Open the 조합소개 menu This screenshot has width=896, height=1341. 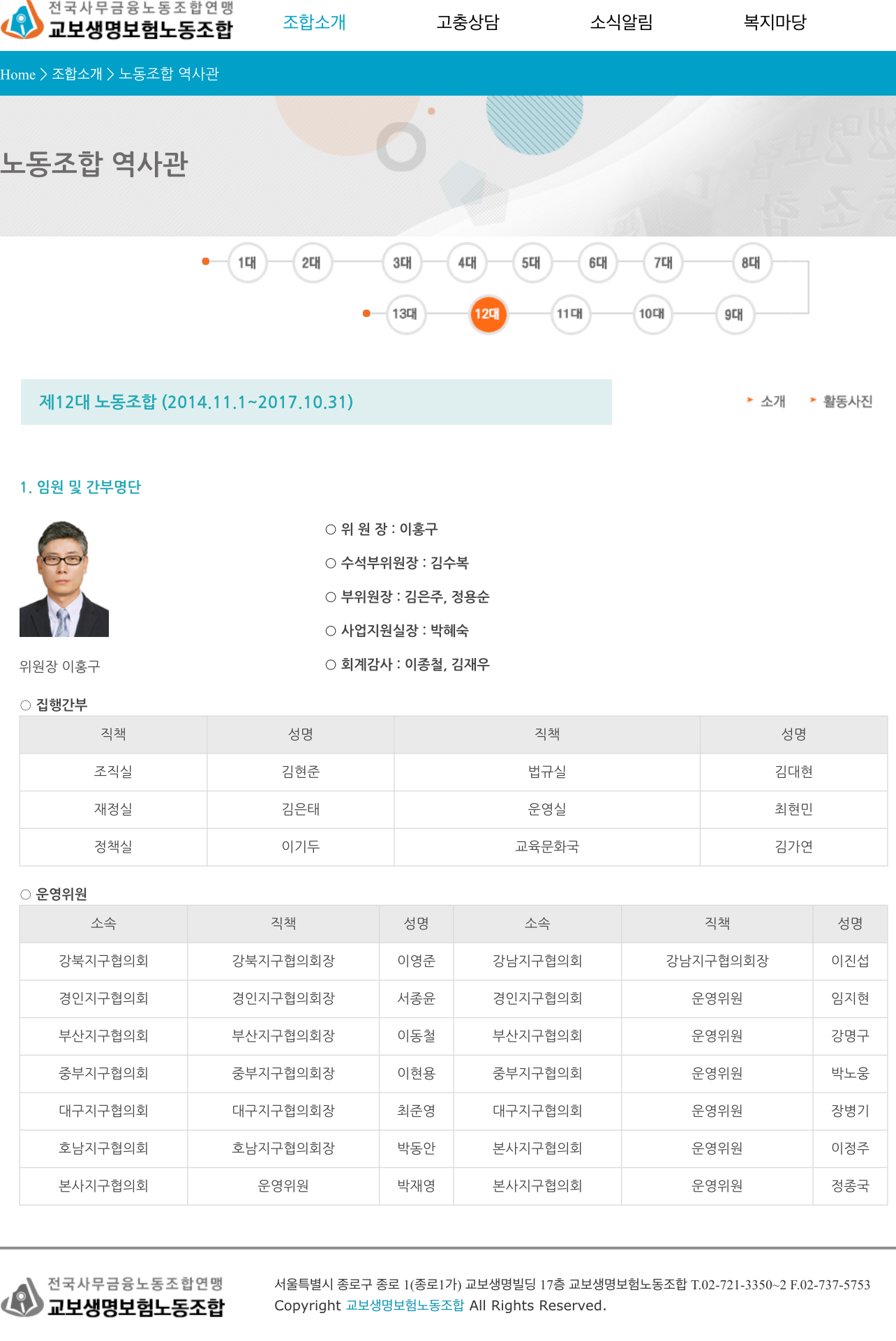[314, 22]
